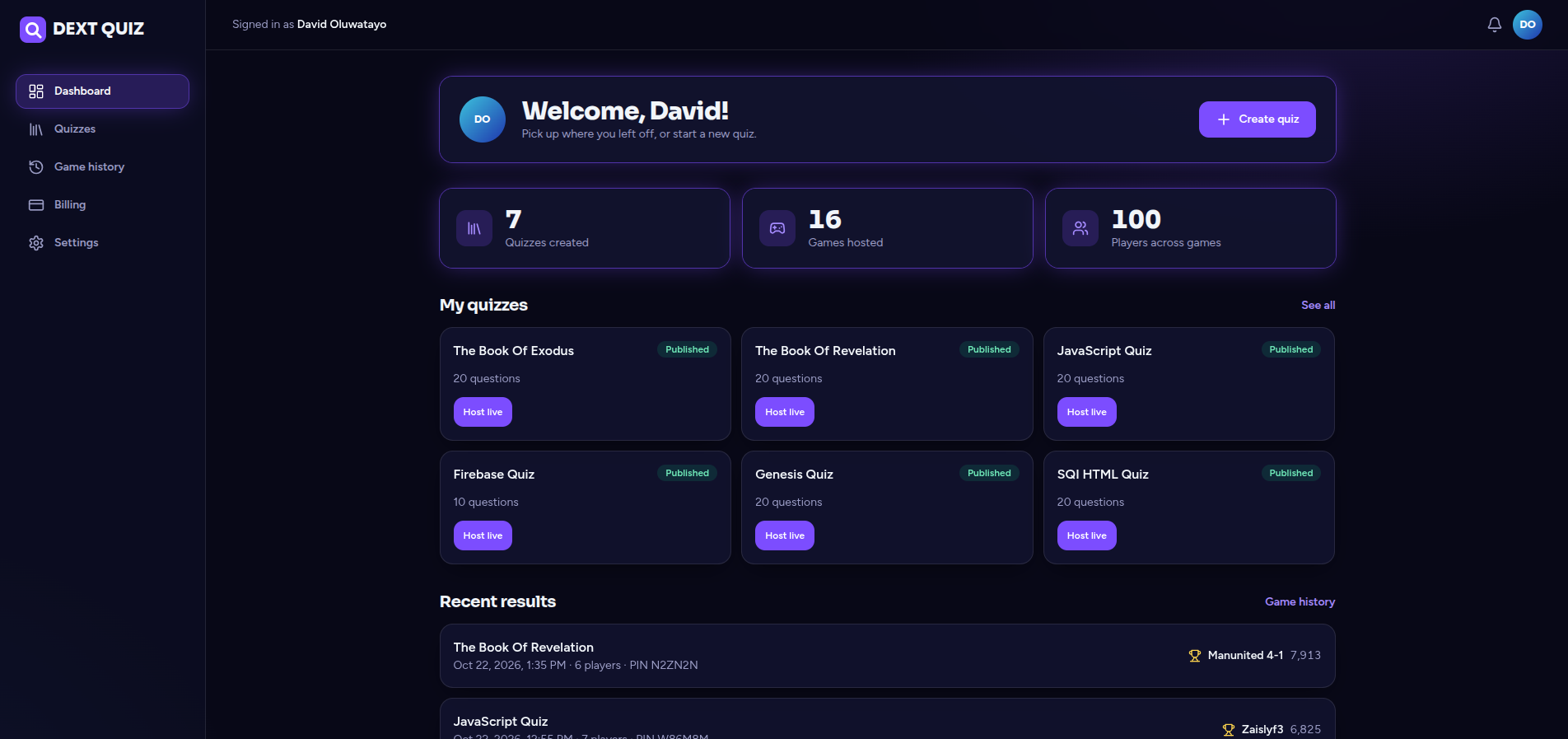Click the Games hosted gamepad icon
1568x739 pixels.
pos(777,228)
